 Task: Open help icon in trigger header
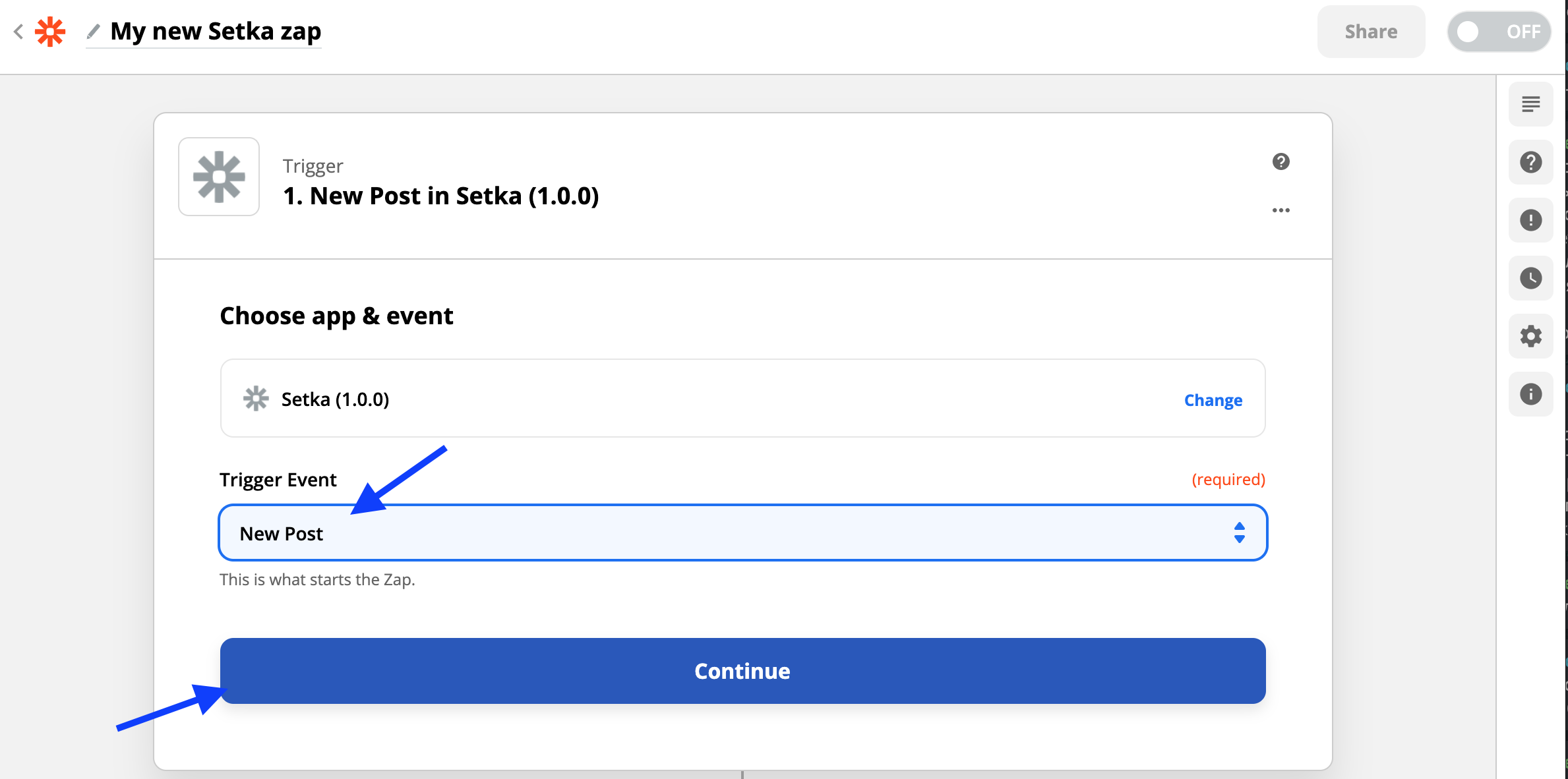[1281, 161]
